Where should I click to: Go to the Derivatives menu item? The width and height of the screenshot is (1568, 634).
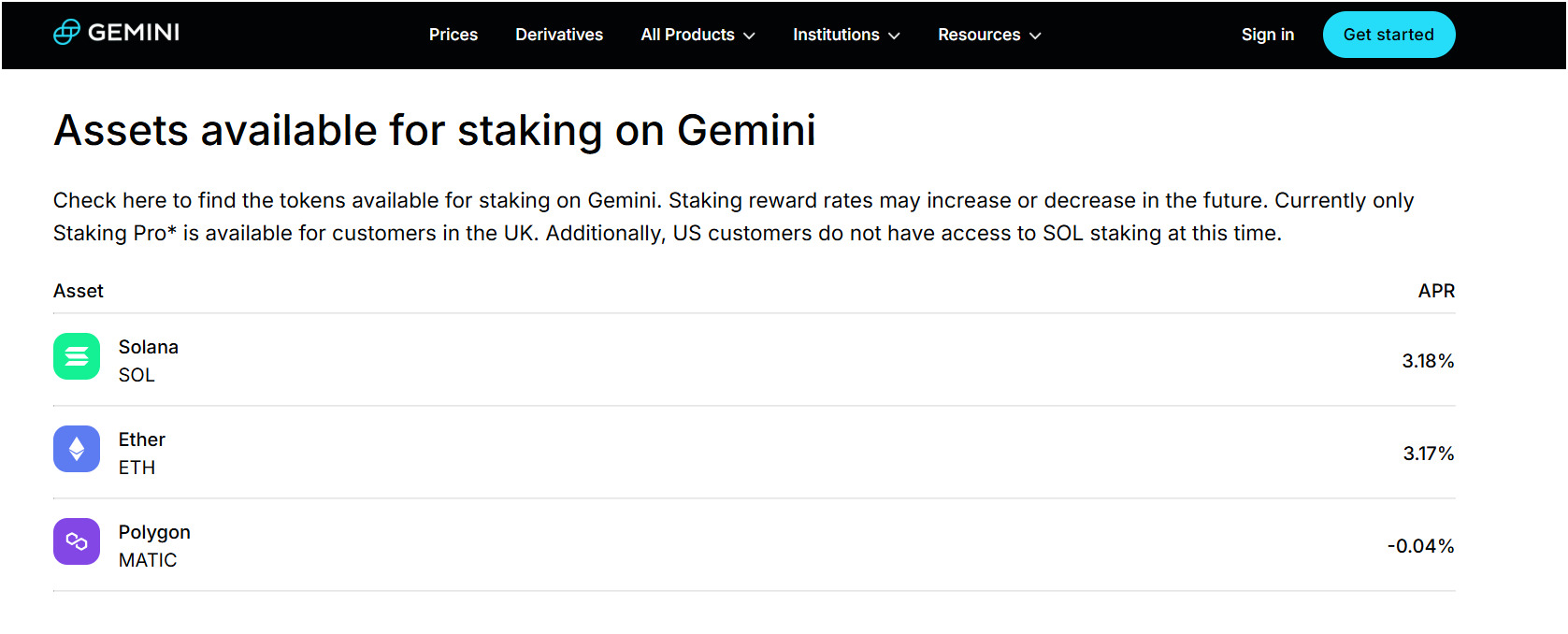[x=559, y=35]
